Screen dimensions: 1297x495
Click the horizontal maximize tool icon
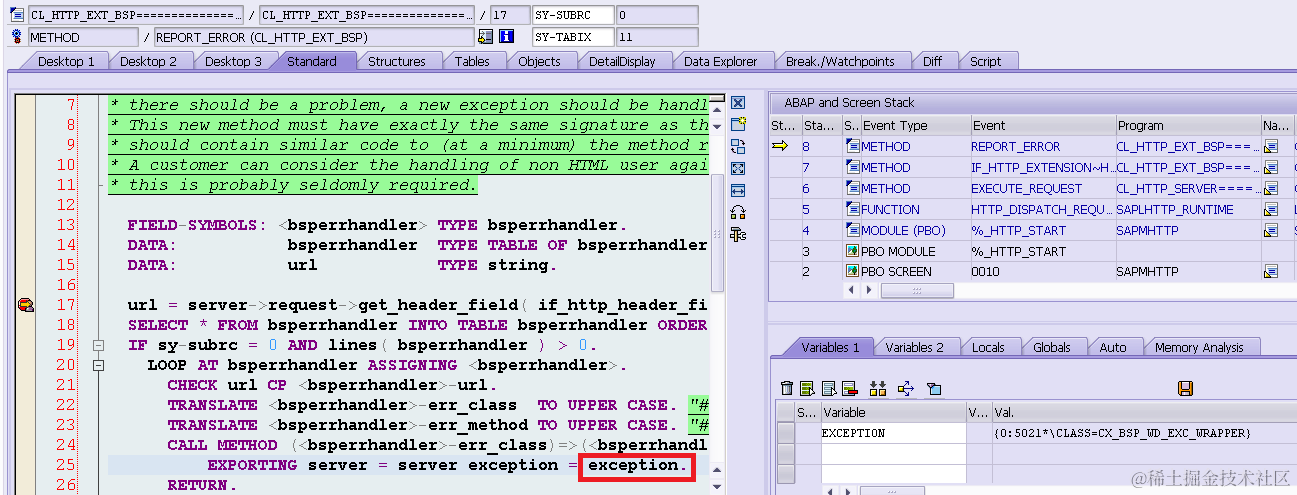738,190
